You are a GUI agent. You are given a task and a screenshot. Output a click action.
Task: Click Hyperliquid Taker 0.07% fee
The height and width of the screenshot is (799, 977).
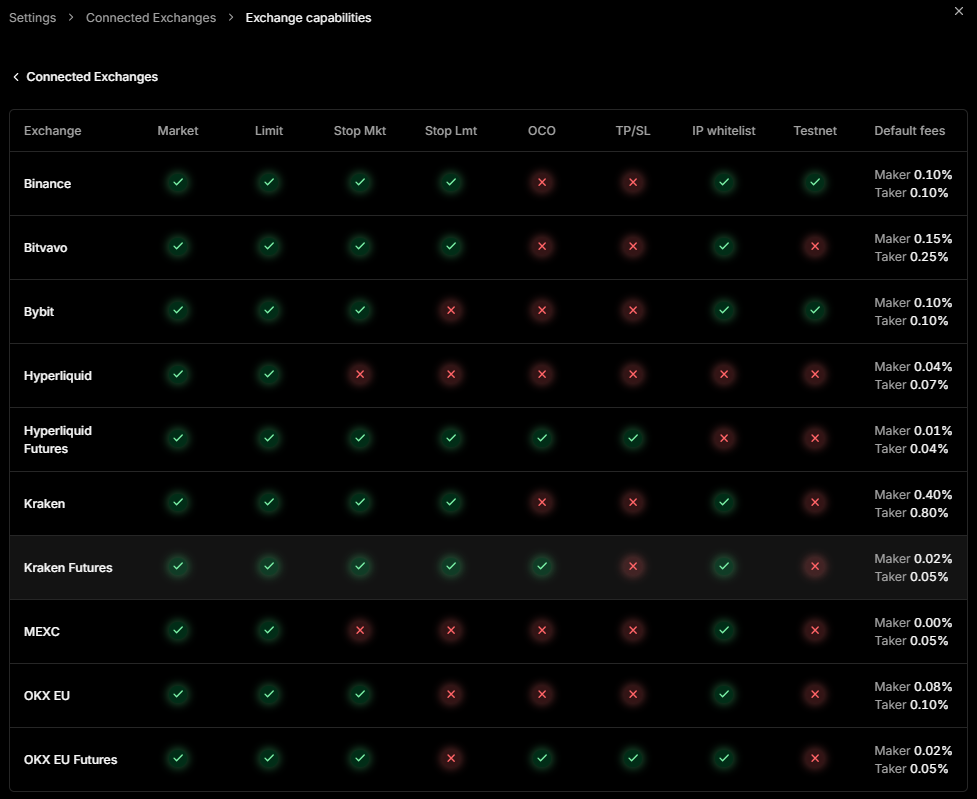(911, 385)
